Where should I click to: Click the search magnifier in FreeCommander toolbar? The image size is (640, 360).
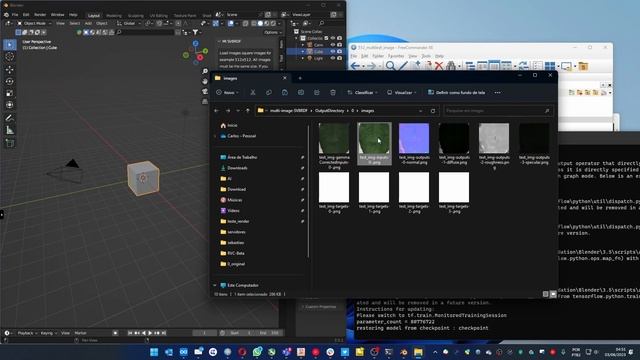tap(390, 66)
